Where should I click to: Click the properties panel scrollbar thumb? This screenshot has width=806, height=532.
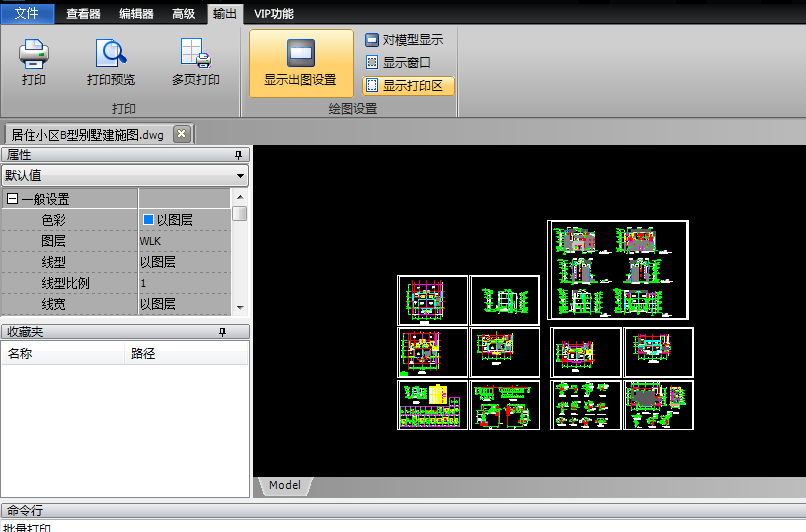pos(240,213)
